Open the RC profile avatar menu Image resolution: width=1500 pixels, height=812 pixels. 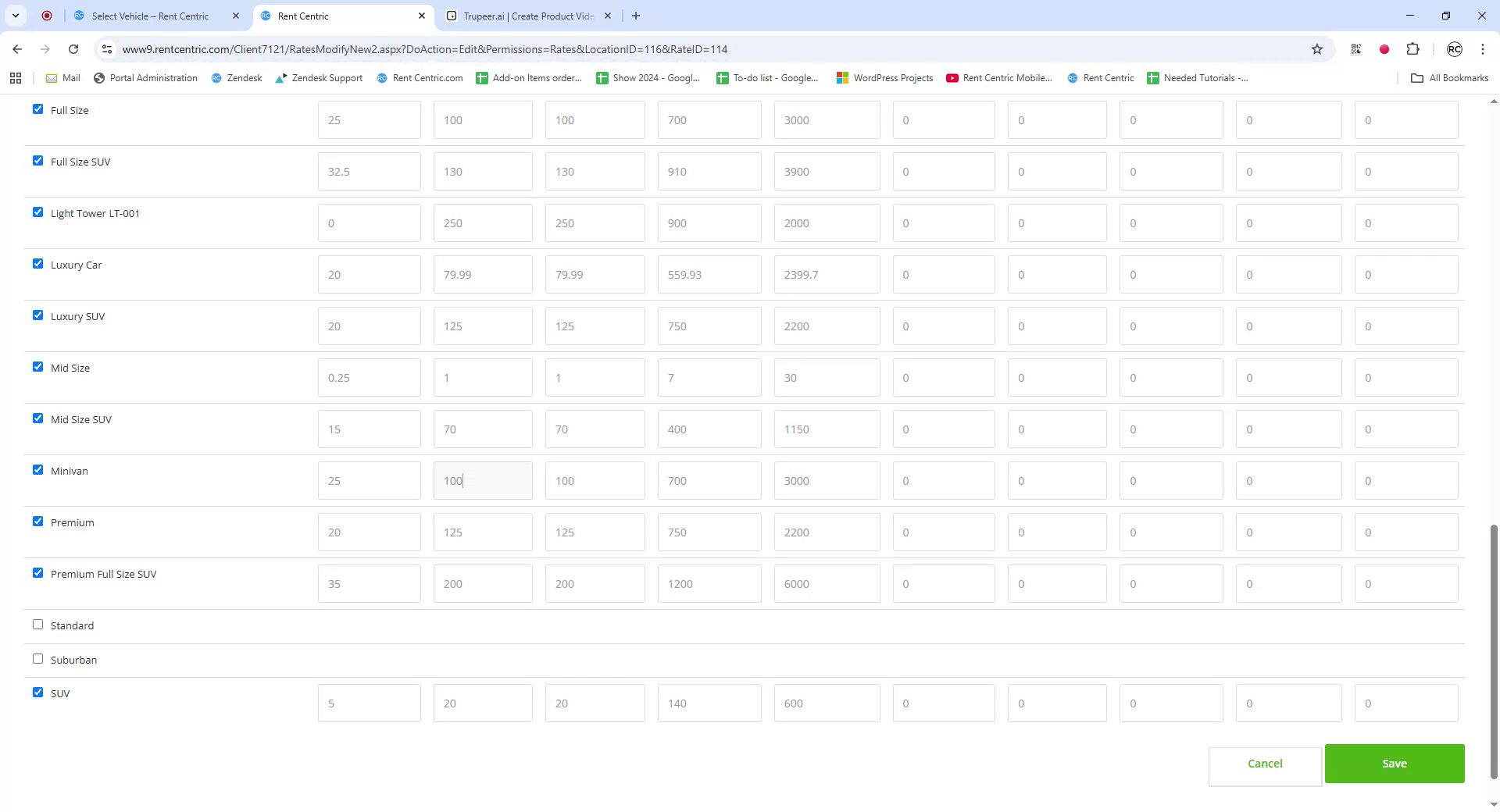[1454, 49]
